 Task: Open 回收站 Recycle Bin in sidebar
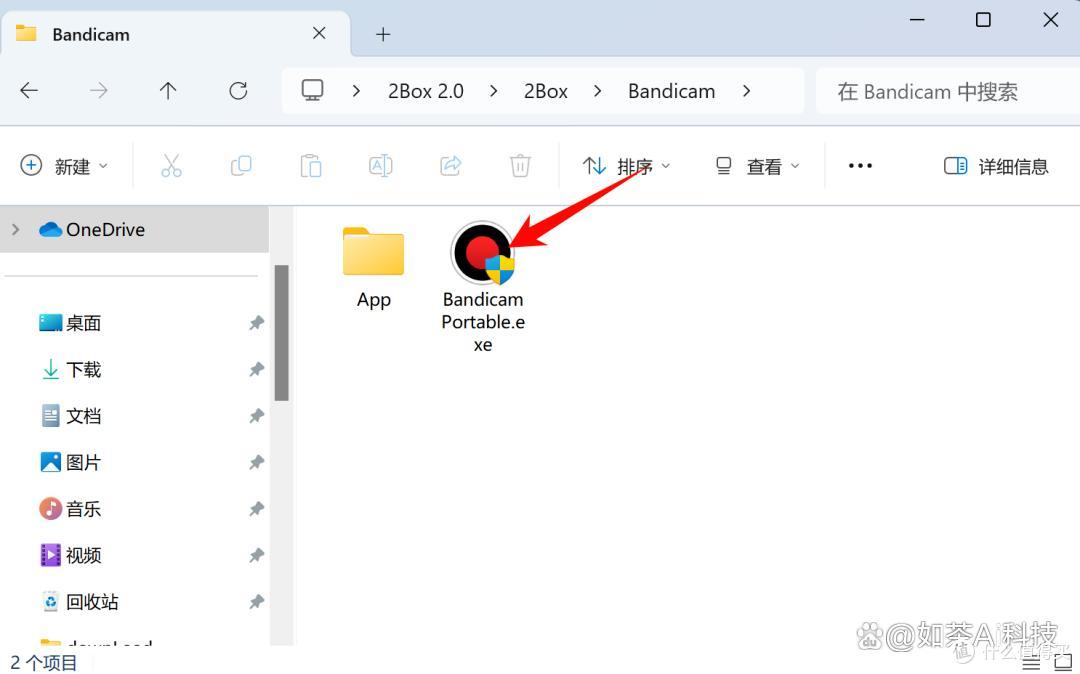(92, 602)
